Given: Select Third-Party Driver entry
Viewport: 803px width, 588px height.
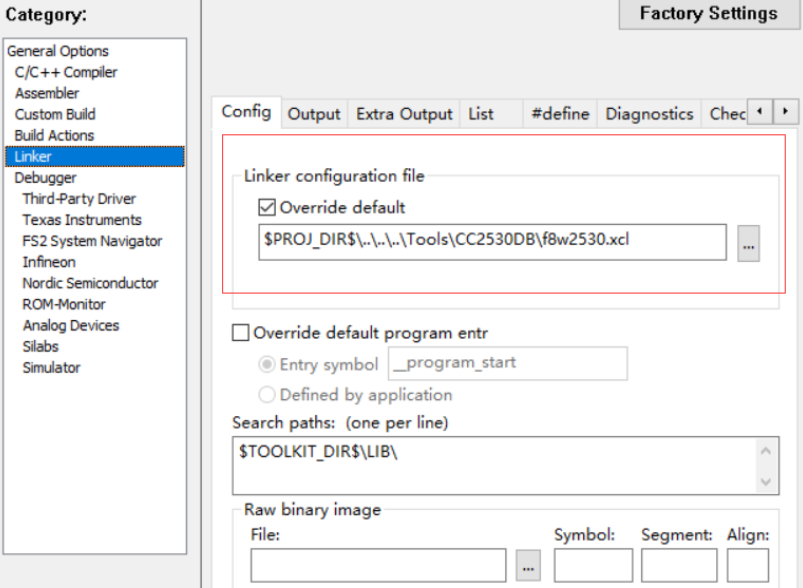Looking at the screenshot, I should coord(79,199).
